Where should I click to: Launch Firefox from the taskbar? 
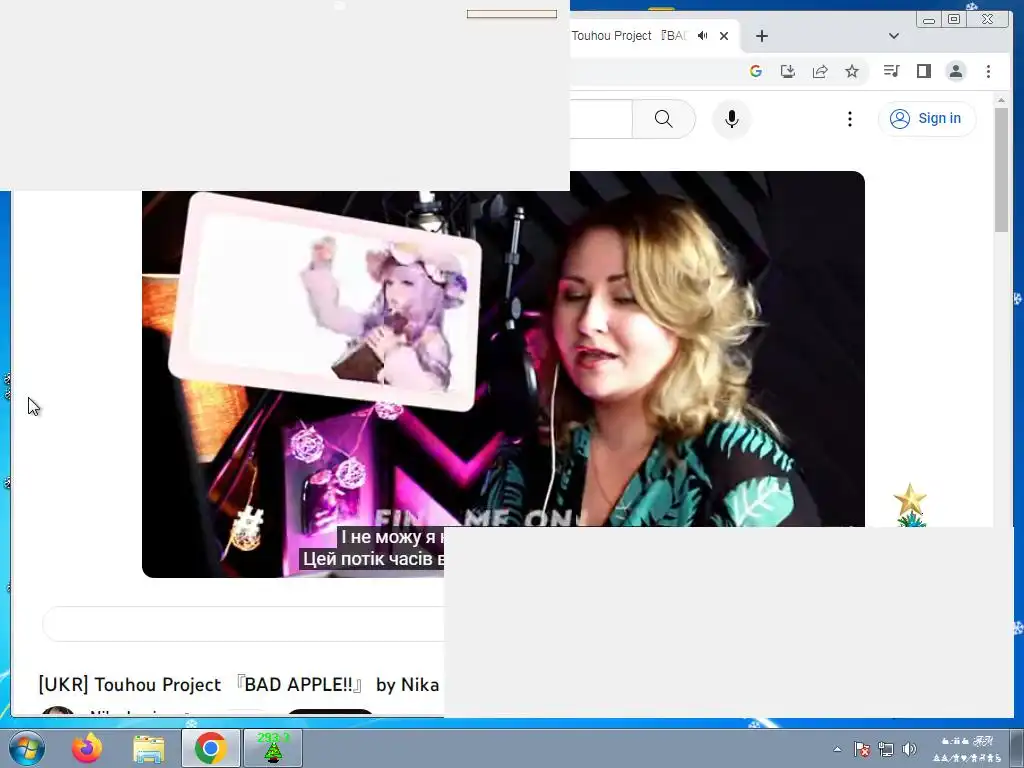(x=87, y=748)
